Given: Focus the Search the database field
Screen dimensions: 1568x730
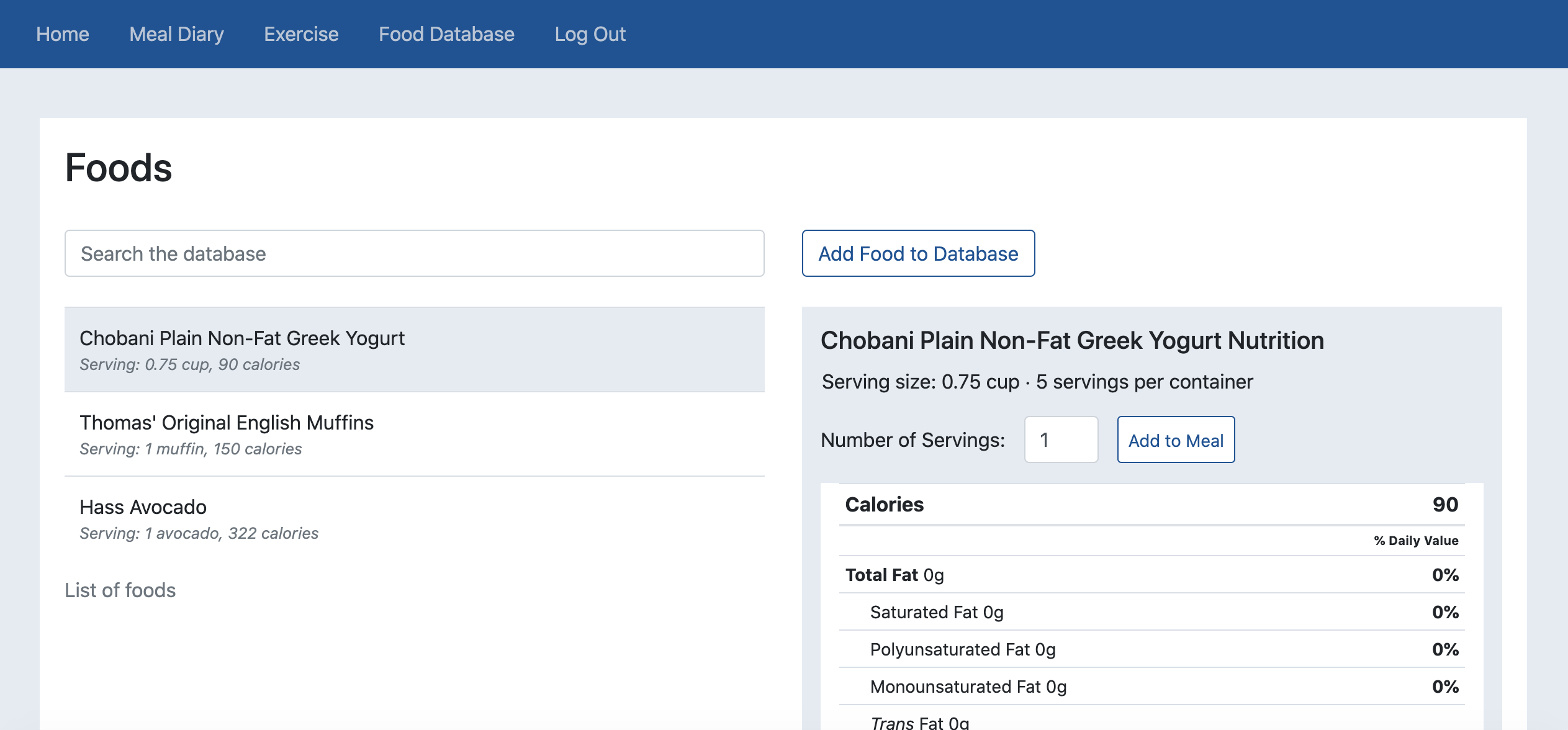Looking at the screenshot, I should 414,253.
